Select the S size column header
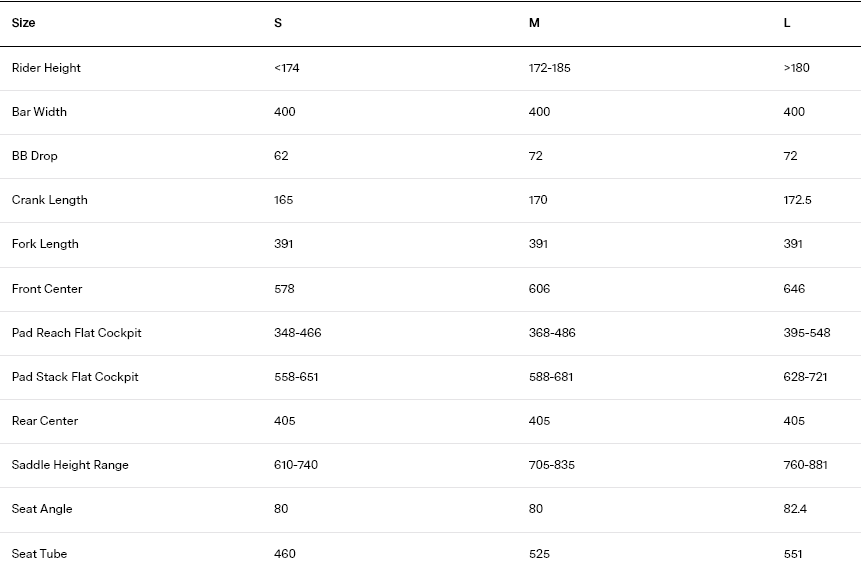The width and height of the screenshot is (861, 571). pos(278,23)
